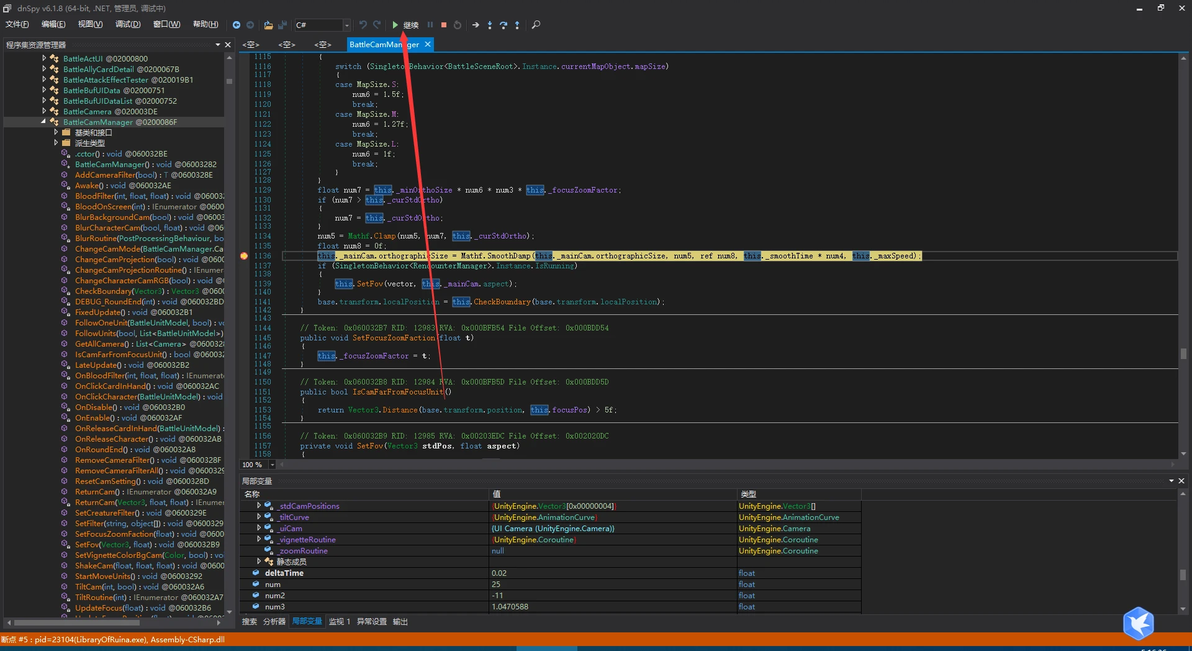Click the Open file folder icon
Viewport: 1192px width, 651px height.
click(268, 25)
